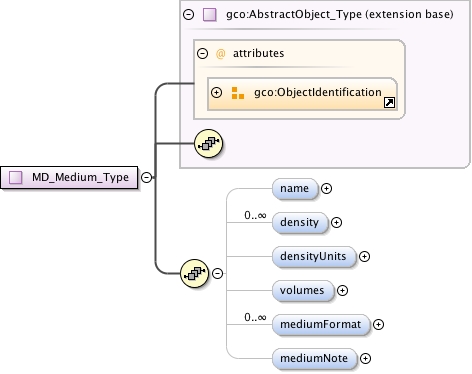Expand the gco:ObjectIdentification attribute group
472x374 pixels.
tap(217, 92)
